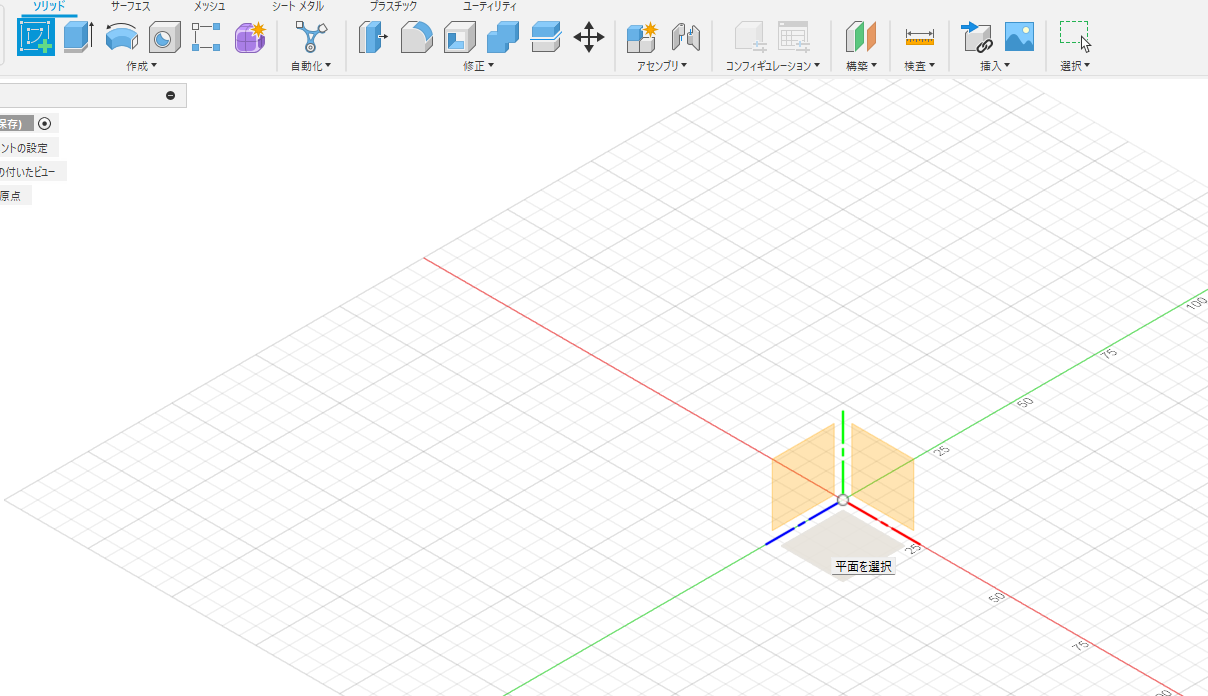Pick the orange vertical plane left of the green axis

click(803, 477)
